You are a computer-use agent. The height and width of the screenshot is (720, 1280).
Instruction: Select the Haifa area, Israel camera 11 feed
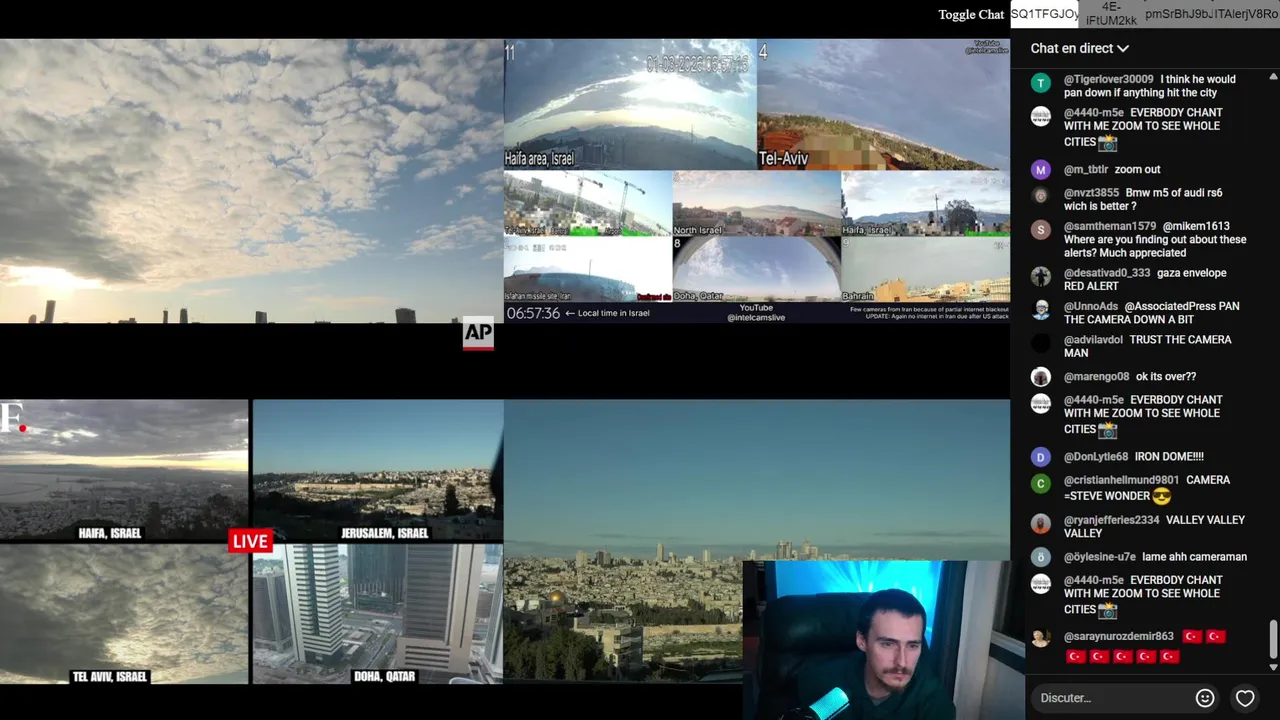(x=630, y=104)
